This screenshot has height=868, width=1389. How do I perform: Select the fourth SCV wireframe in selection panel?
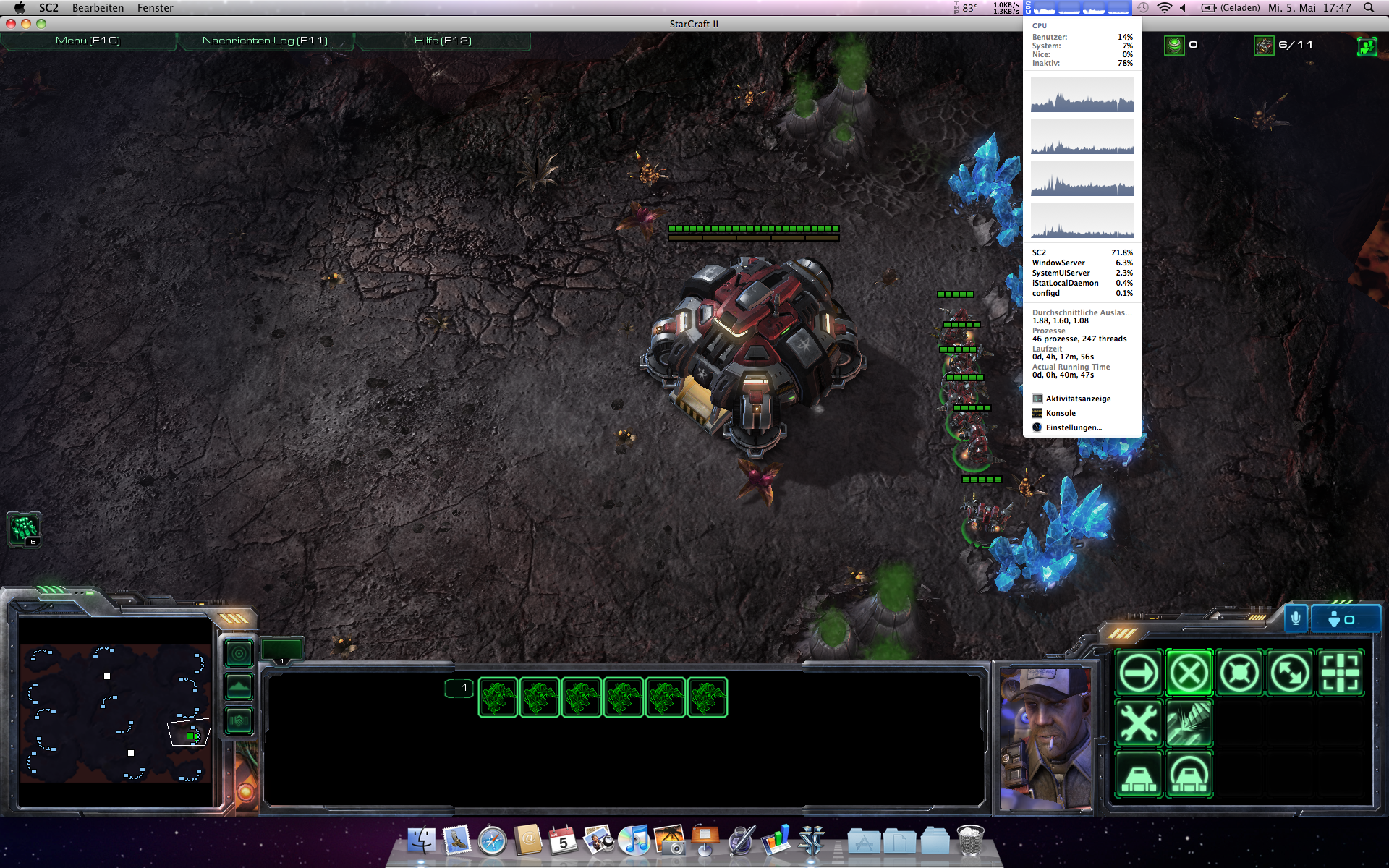(624, 697)
